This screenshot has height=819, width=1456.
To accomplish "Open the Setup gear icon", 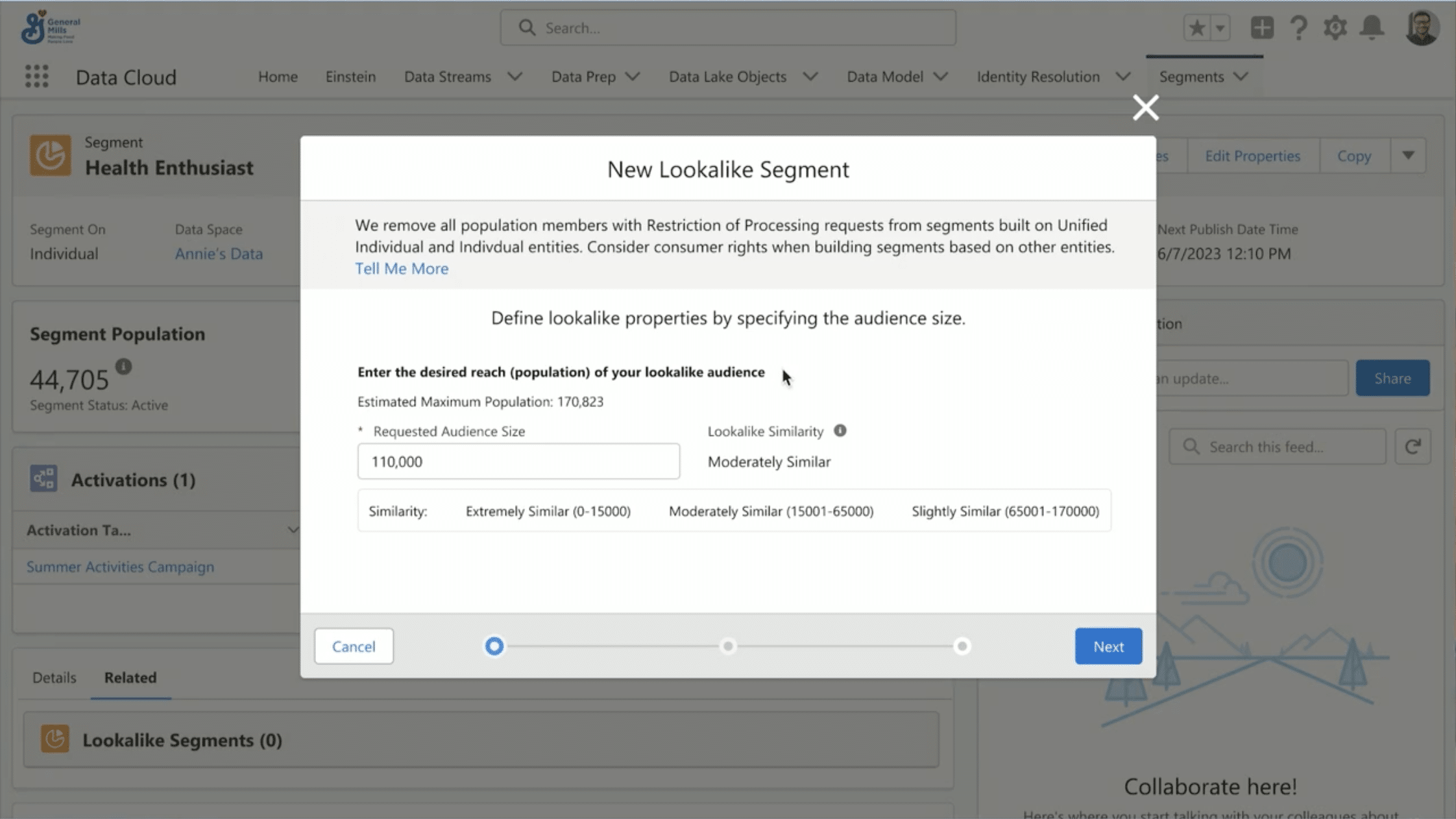I will (1335, 28).
